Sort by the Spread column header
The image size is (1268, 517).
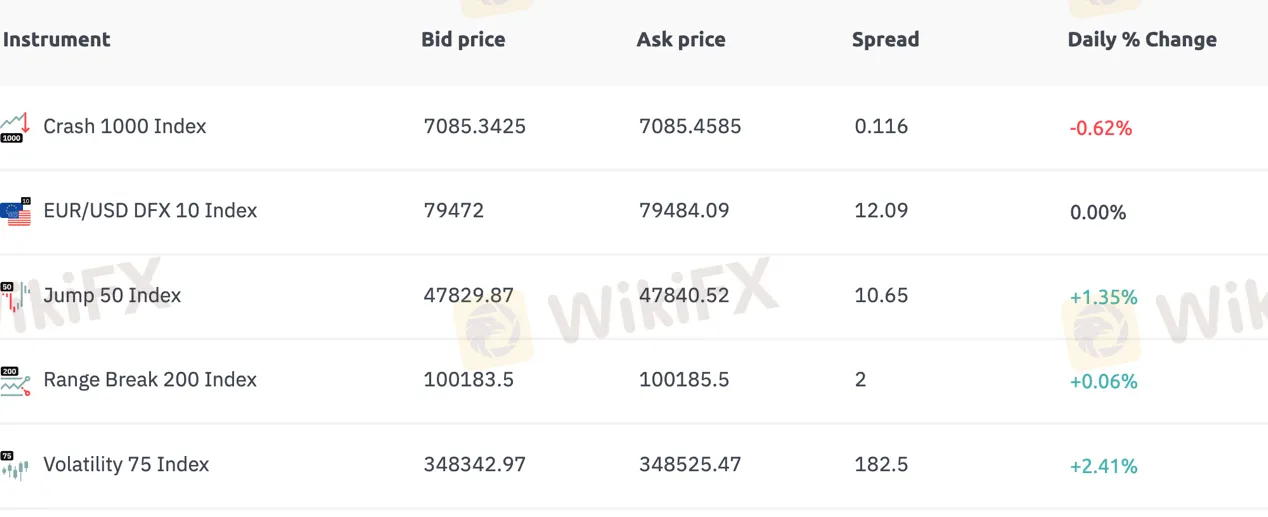pyautogui.click(x=885, y=40)
